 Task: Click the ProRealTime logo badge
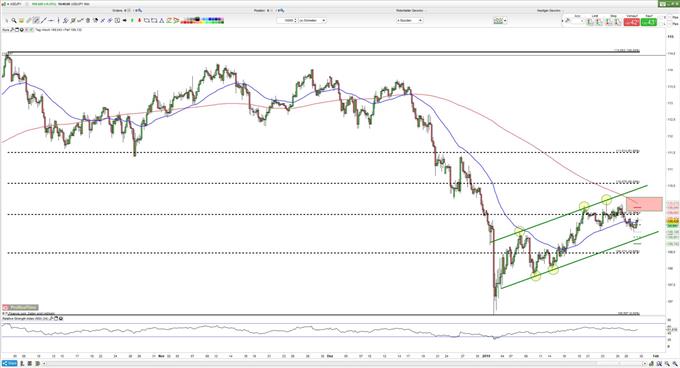coord(20,307)
